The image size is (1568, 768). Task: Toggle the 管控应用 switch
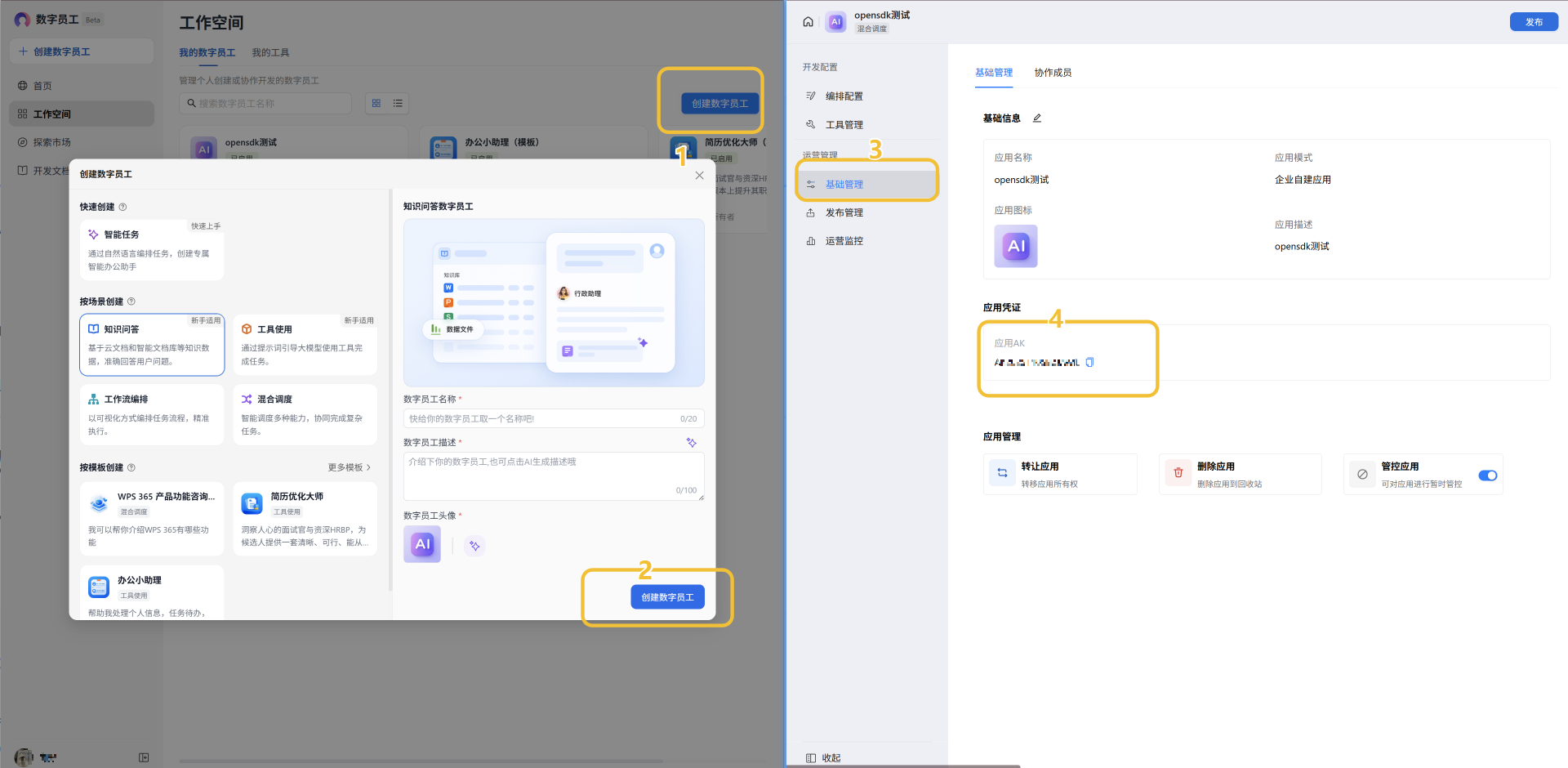tap(1487, 476)
